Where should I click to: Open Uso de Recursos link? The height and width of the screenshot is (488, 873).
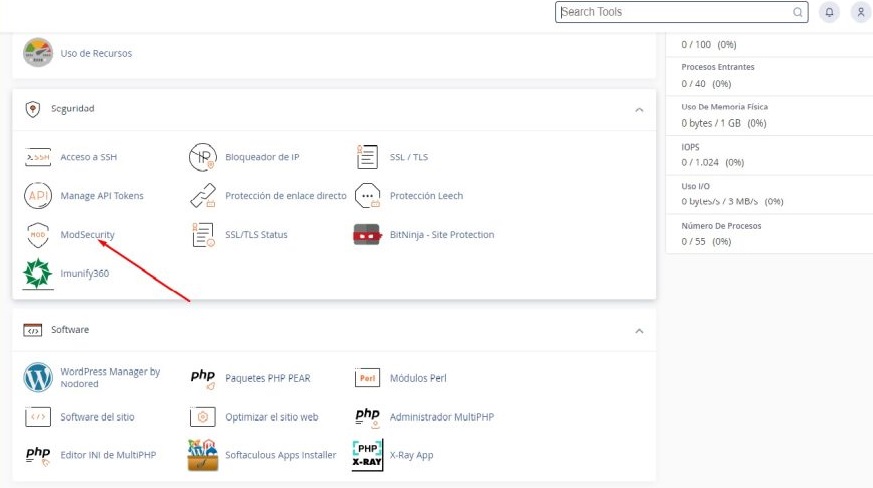pos(96,53)
